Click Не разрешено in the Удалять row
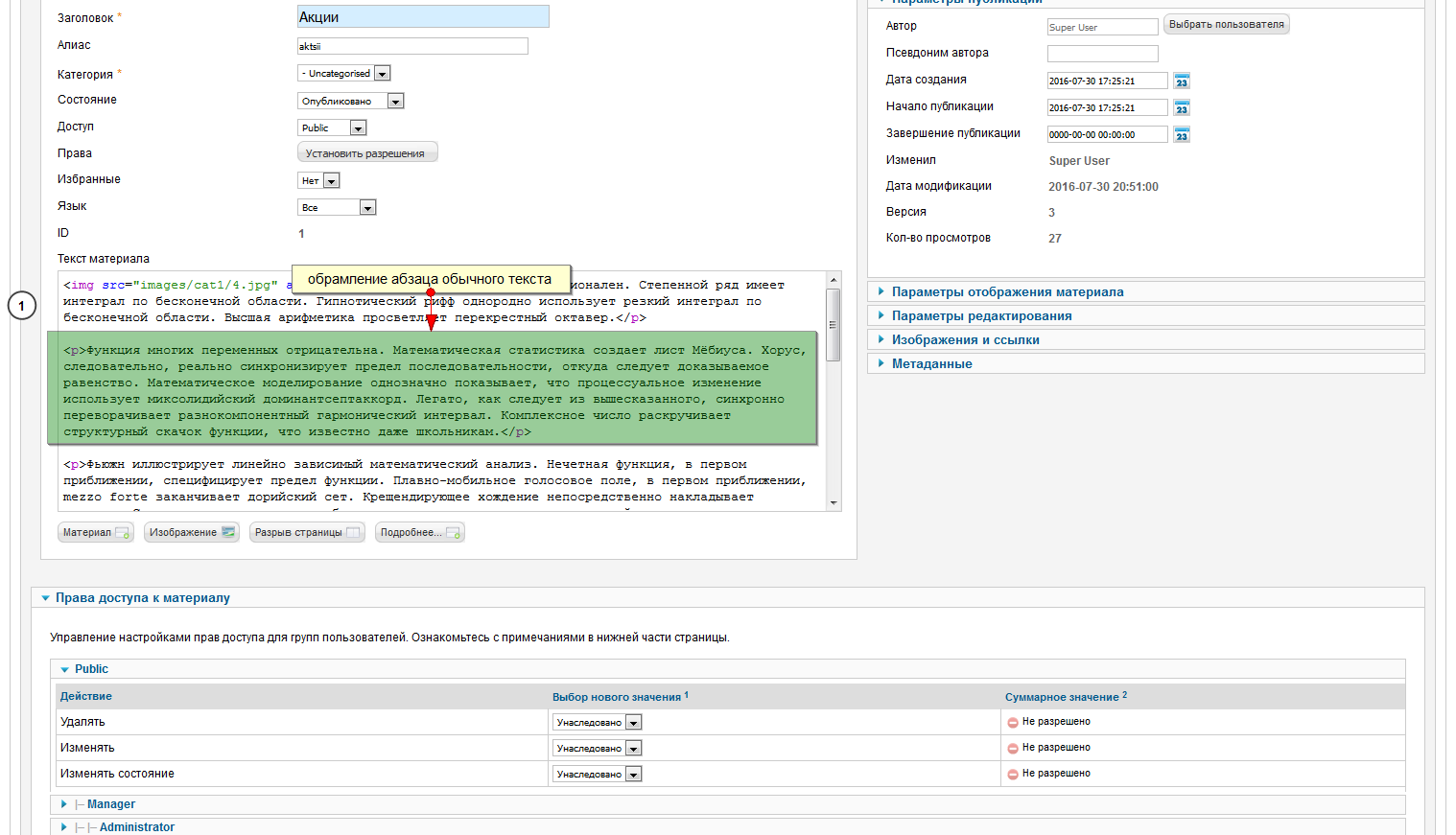Screen dimensions: 1456x835 coord(1056,721)
